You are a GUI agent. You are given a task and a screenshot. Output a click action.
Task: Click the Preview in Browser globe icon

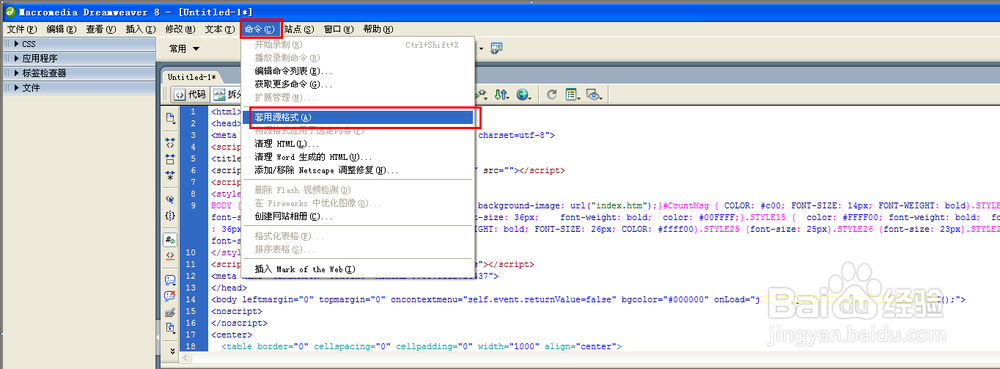pos(524,95)
